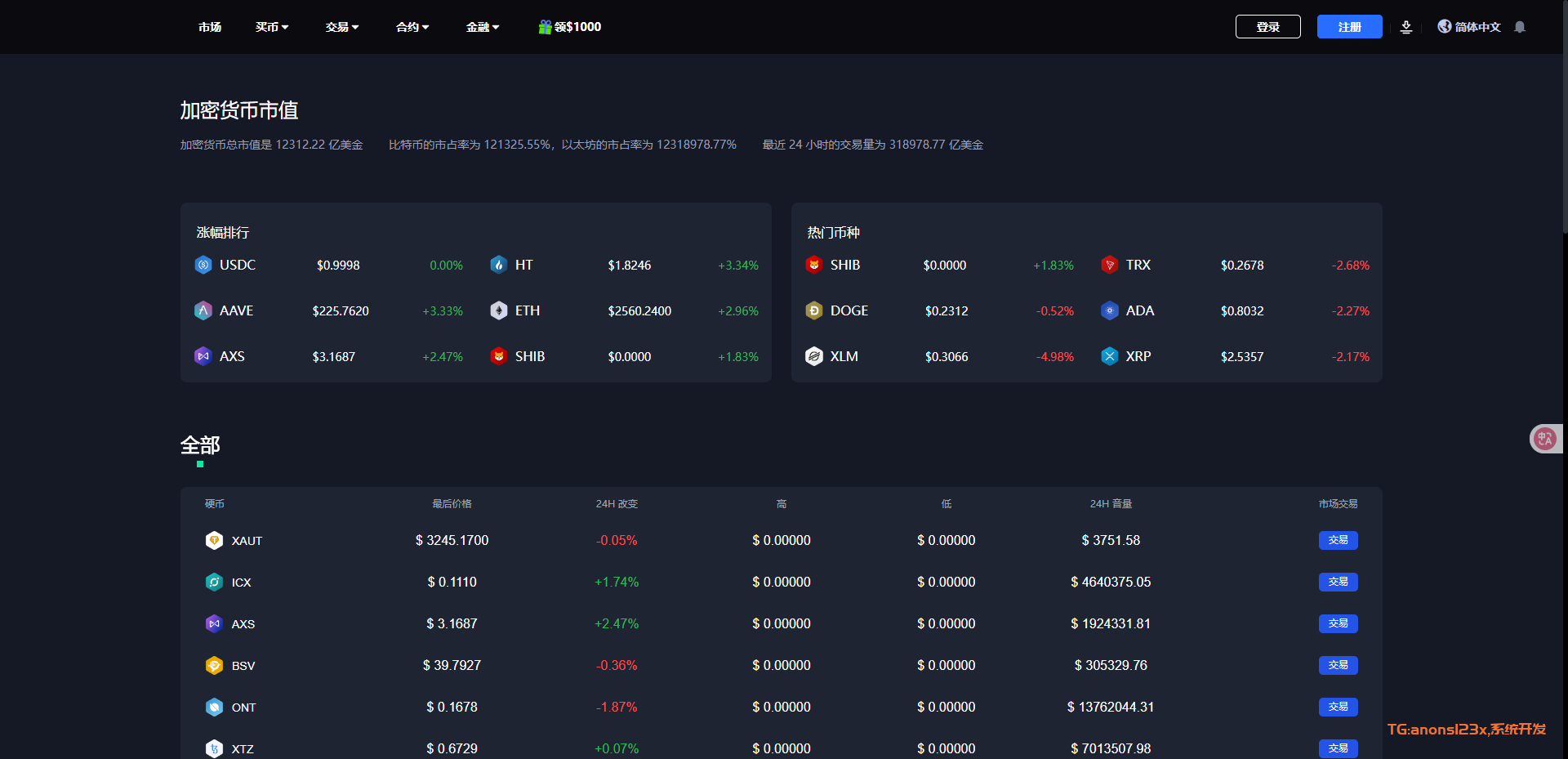Click the blue 注册 register button
Screen dimensions: 1568x759
click(x=1349, y=27)
